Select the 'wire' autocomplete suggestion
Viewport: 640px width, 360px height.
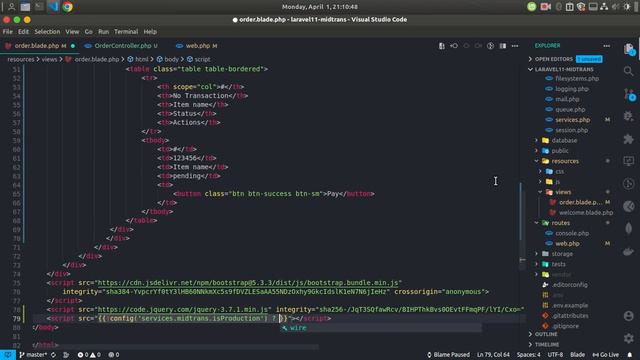(381, 328)
